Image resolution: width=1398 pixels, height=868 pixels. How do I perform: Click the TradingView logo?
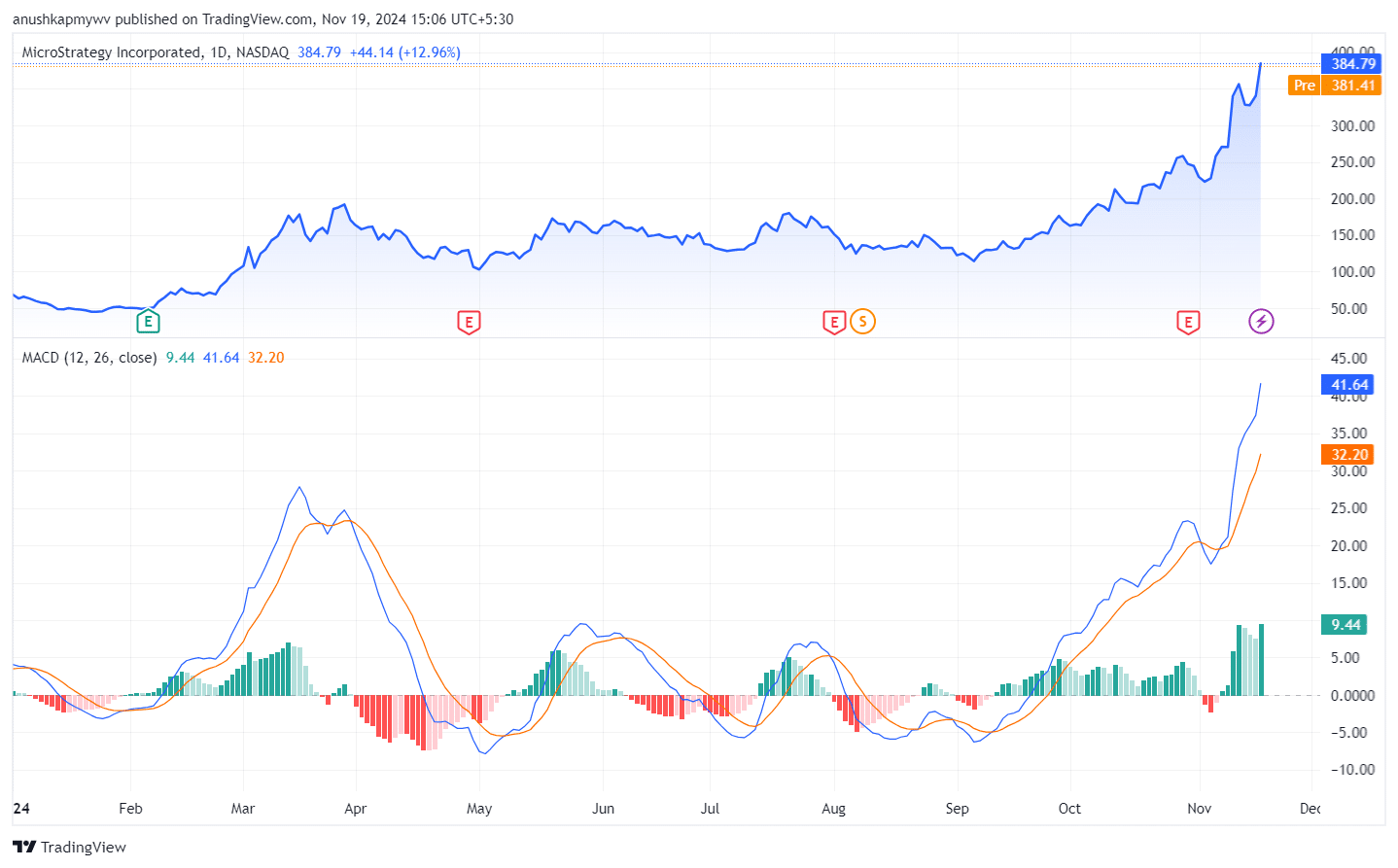[69, 847]
